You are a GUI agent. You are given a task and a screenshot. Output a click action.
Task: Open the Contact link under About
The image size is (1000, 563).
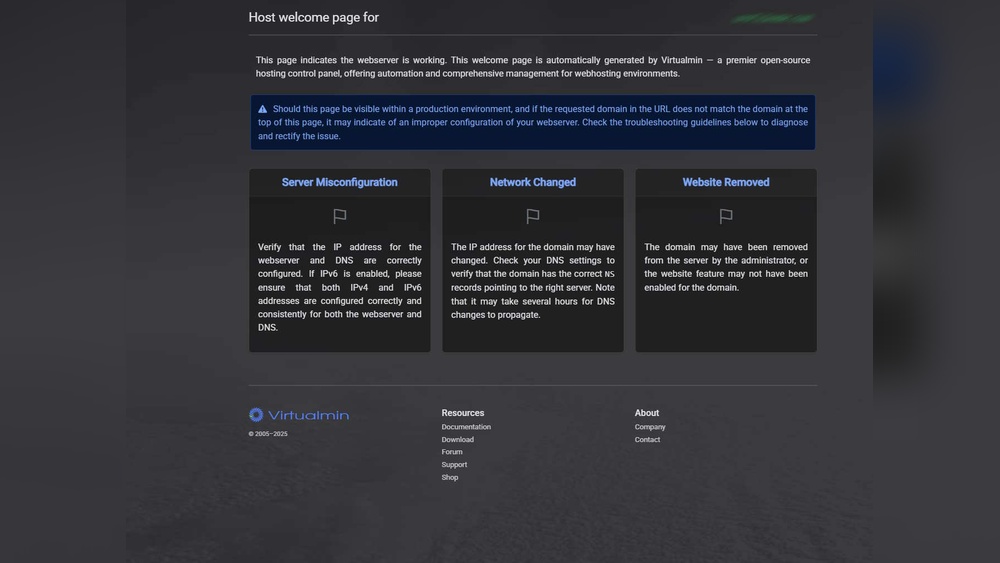[647, 439]
